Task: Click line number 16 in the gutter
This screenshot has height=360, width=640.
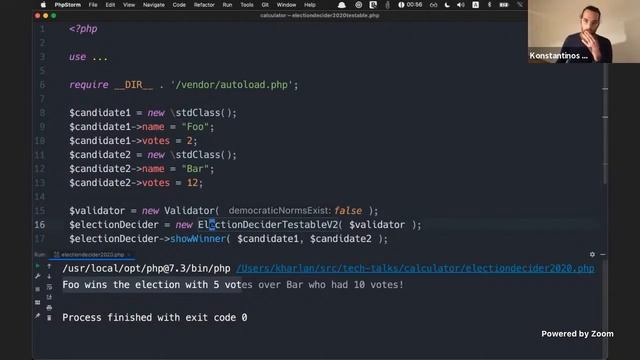Action: coord(40,224)
